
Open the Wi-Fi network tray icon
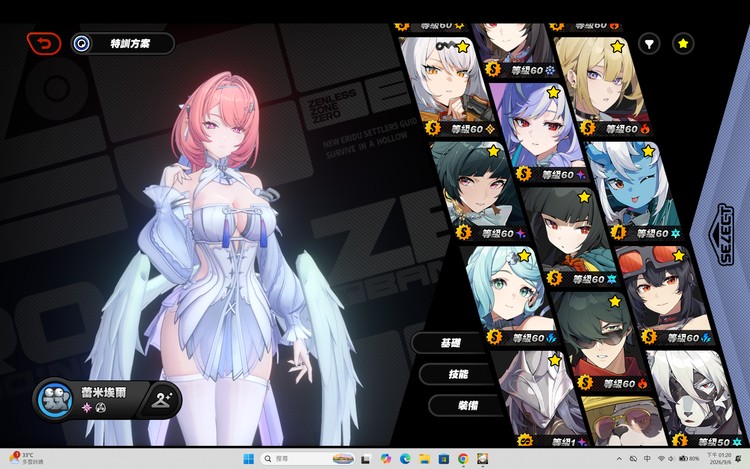tap(661, 459)
